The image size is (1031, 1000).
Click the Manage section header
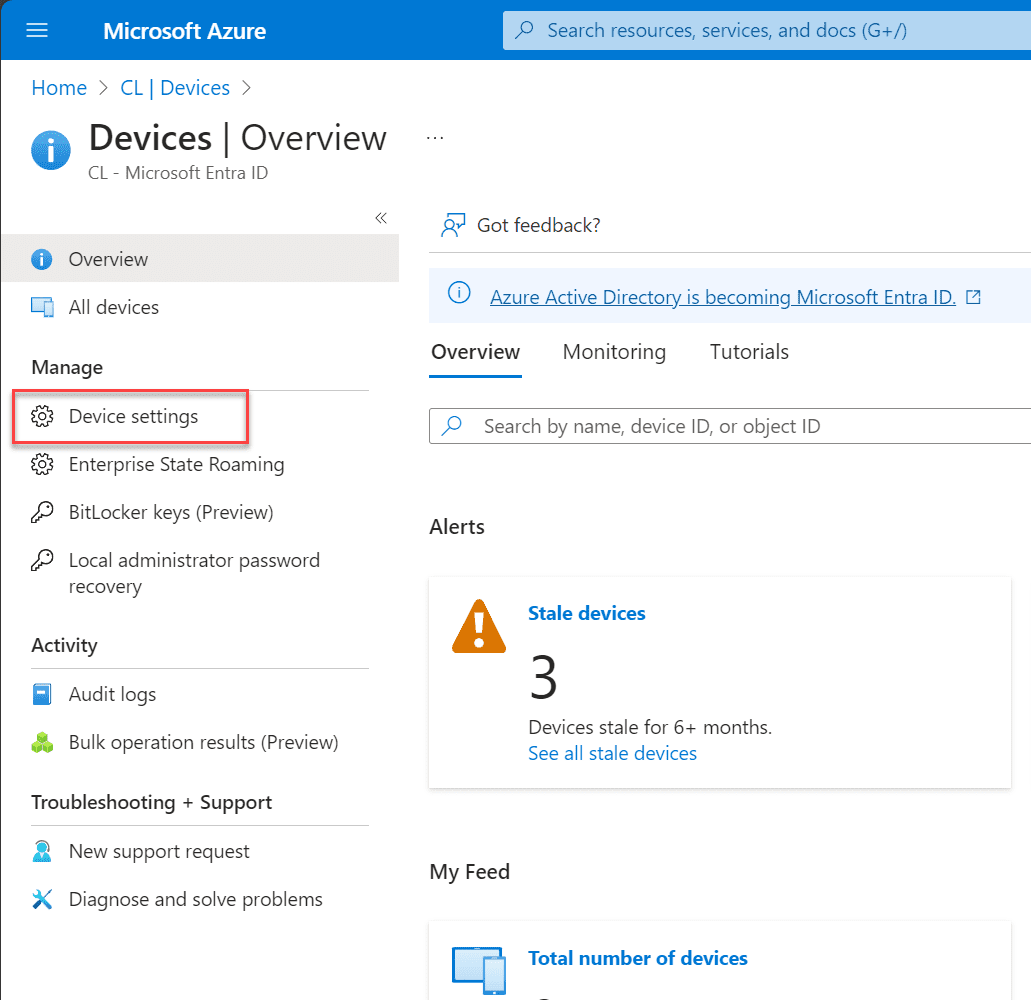(x=67, y=367)
